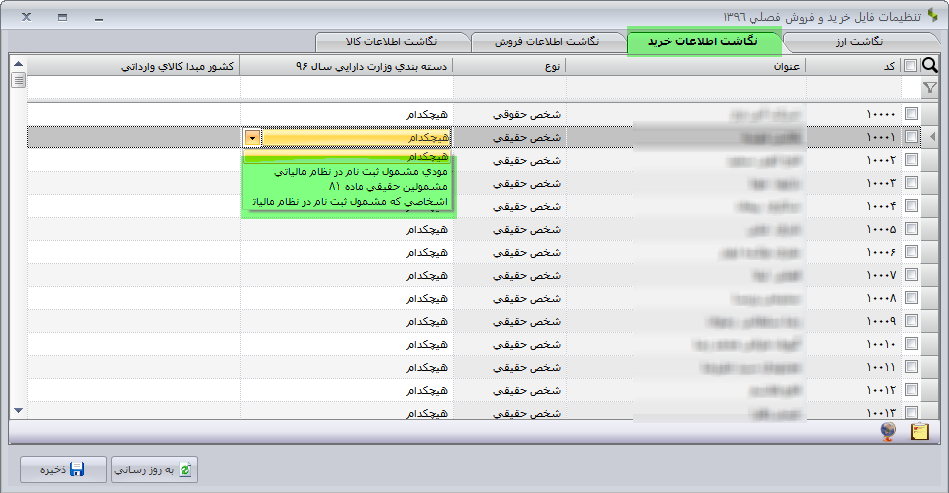This screenshot has height=493, width=949.
Task: Click the globe icon in bottom bar
Action: point(888,431)
